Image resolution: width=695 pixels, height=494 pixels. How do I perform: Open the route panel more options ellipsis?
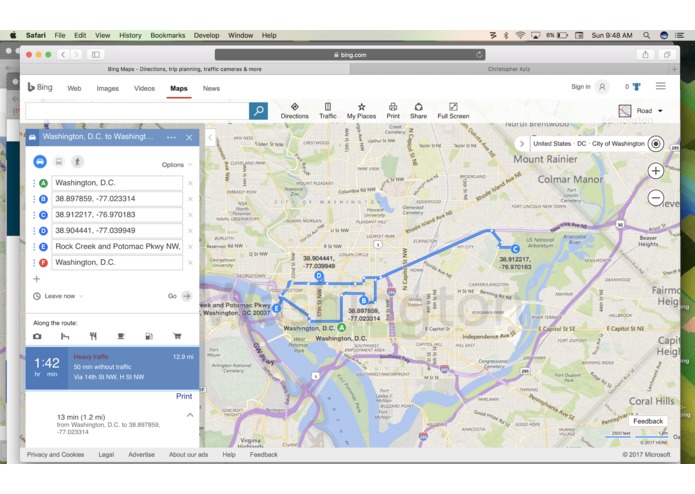[x=171, y=137]
